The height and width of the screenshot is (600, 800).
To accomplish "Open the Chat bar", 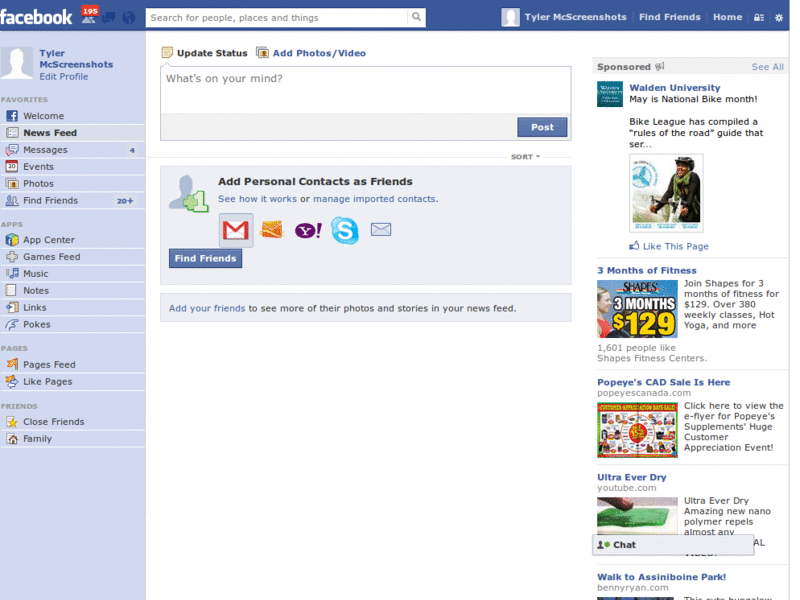I will coord(672,544).
